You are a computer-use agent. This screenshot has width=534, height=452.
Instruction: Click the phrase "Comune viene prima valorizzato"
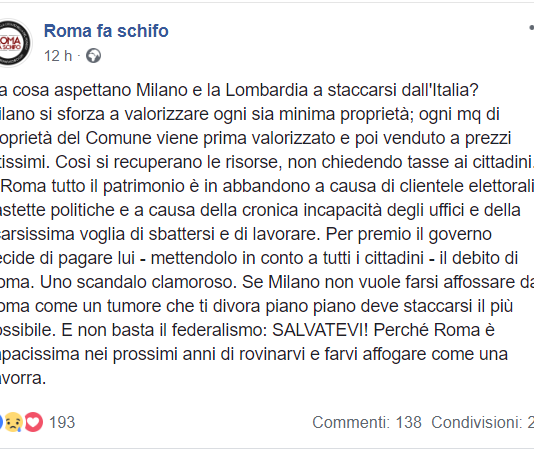[x=217, y=138]
